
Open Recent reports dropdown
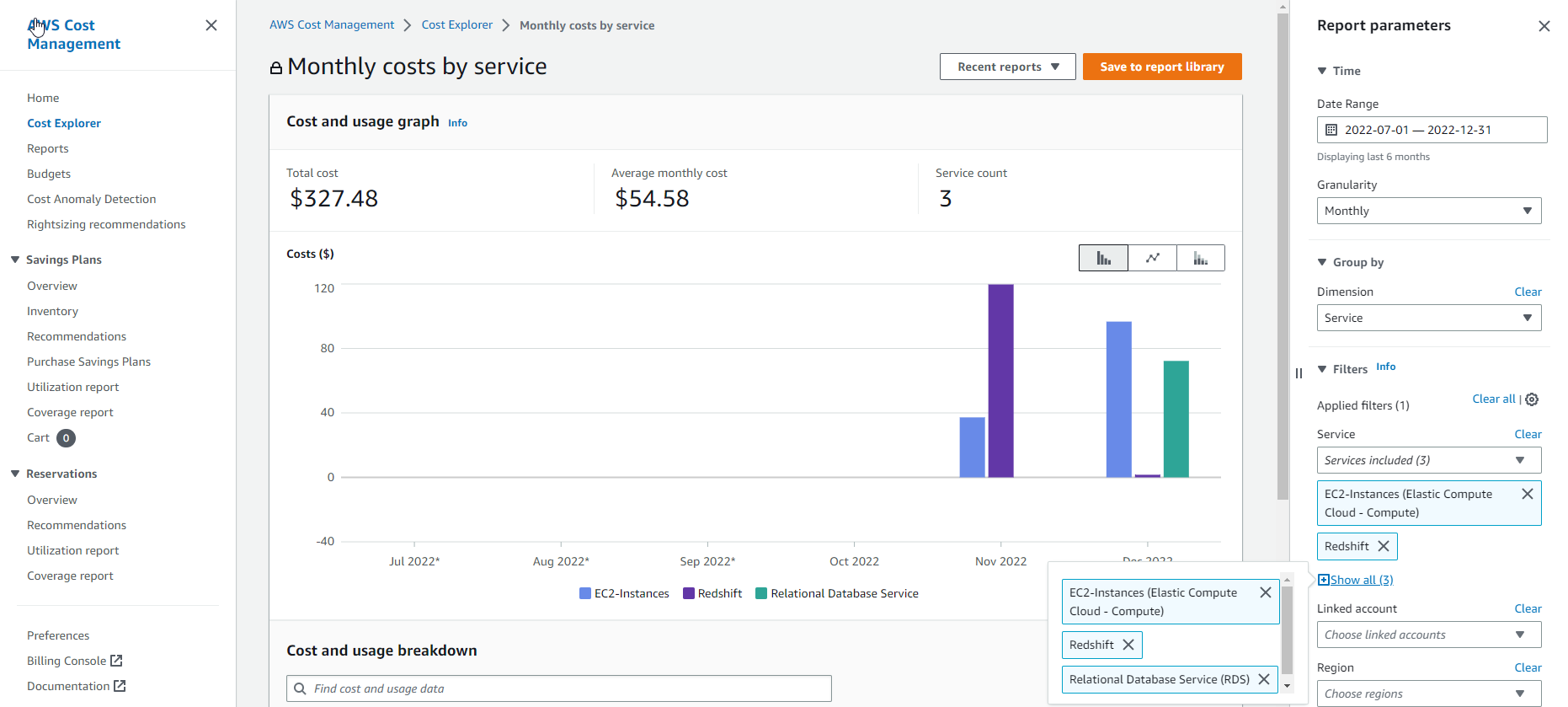click(1008, 67)
